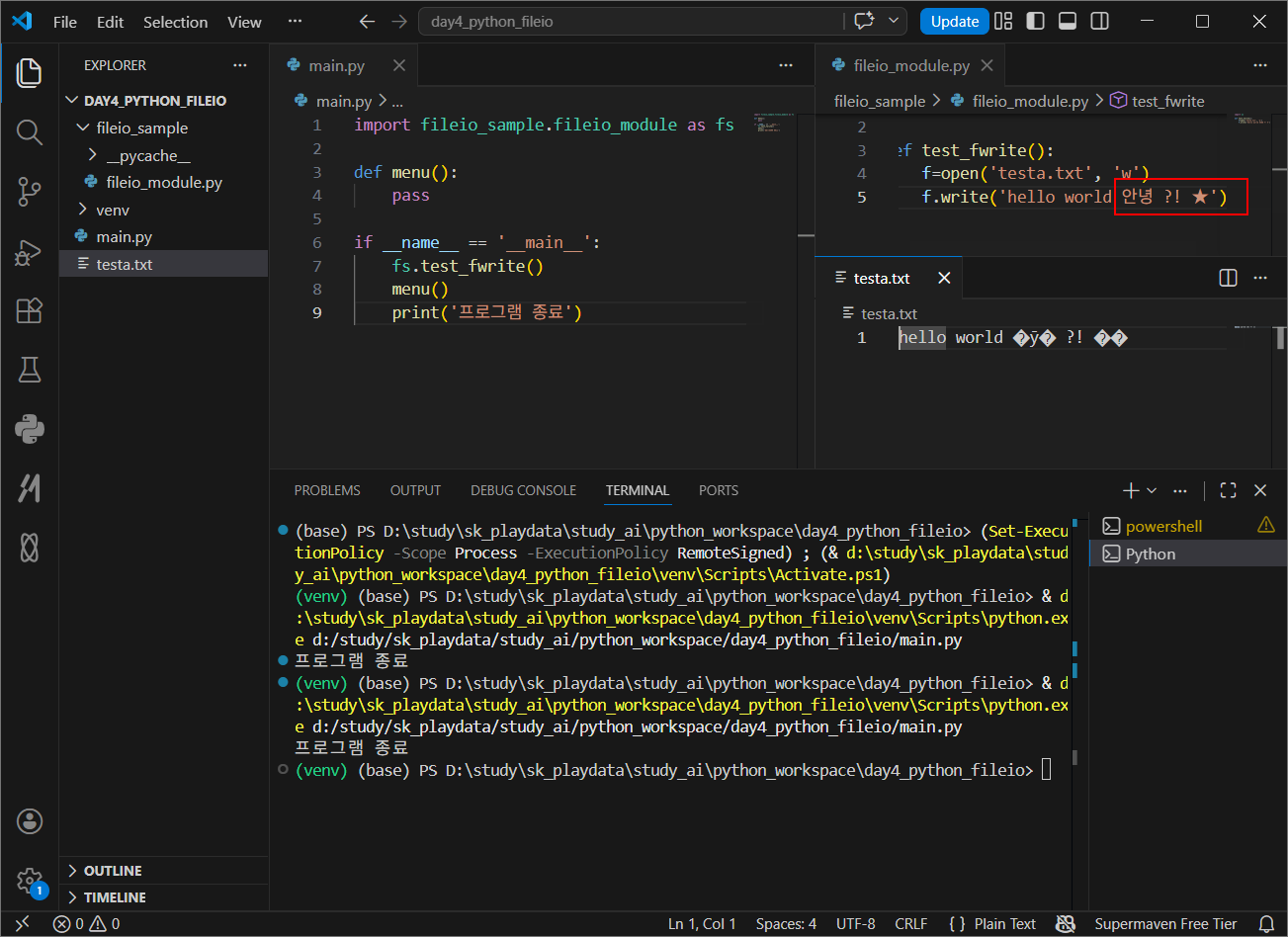
Task: Open the Extensions view
Action: (x=30, y=310)
